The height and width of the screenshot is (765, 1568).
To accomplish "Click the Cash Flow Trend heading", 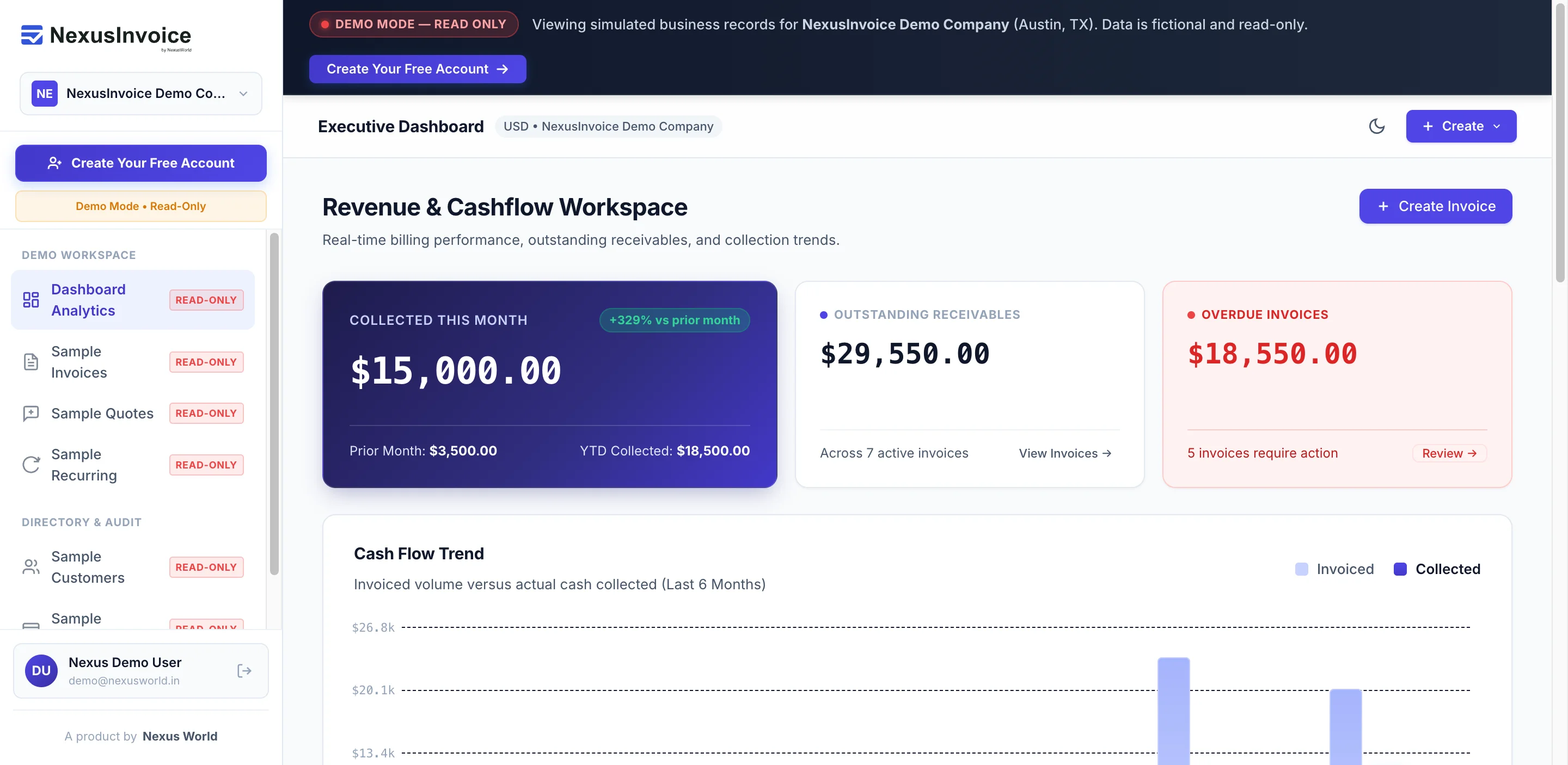I will coord(419,553).
